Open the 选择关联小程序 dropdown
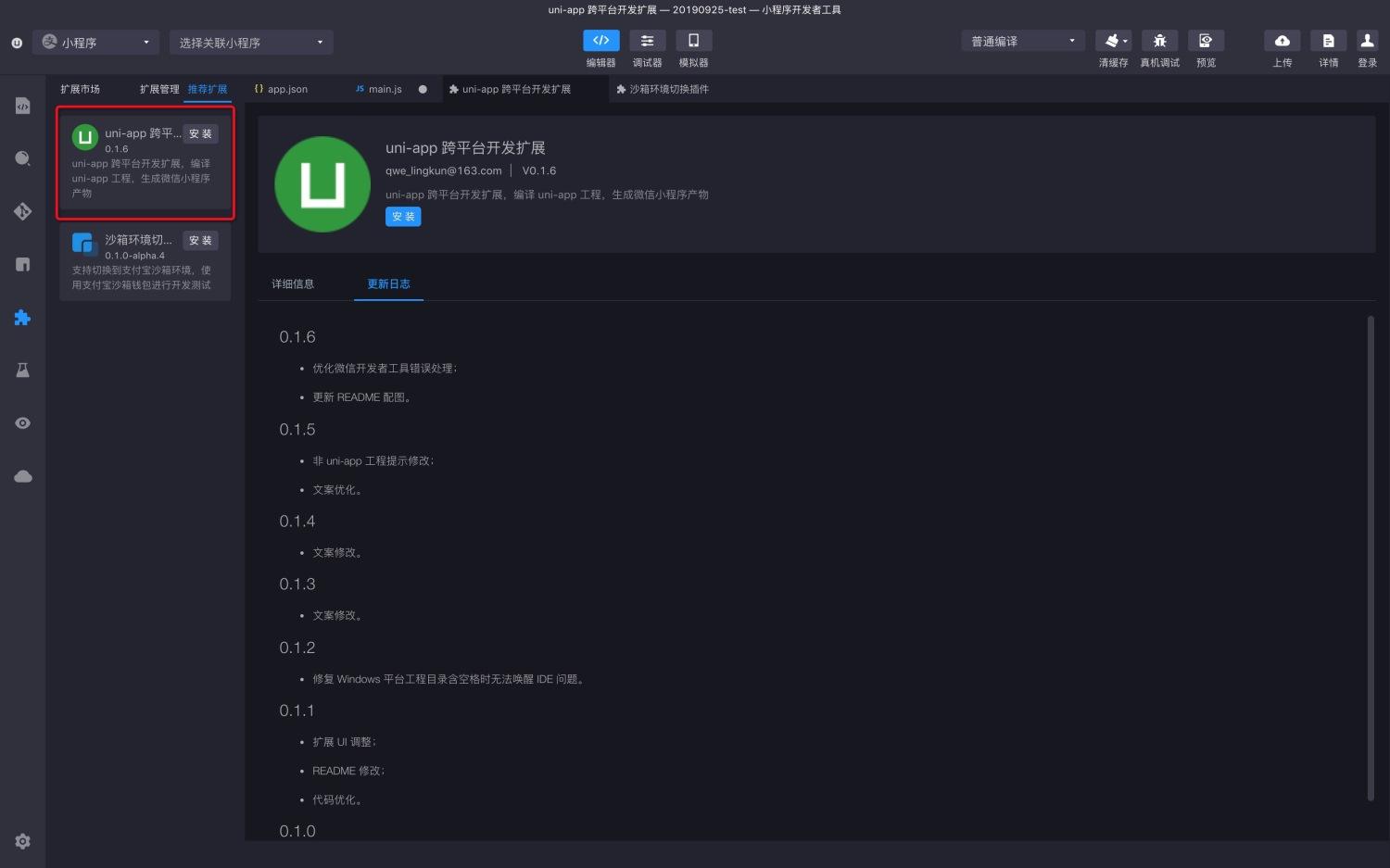Image resolution: width=1390 pixels, height=868 pixels. tap(251, 43)
